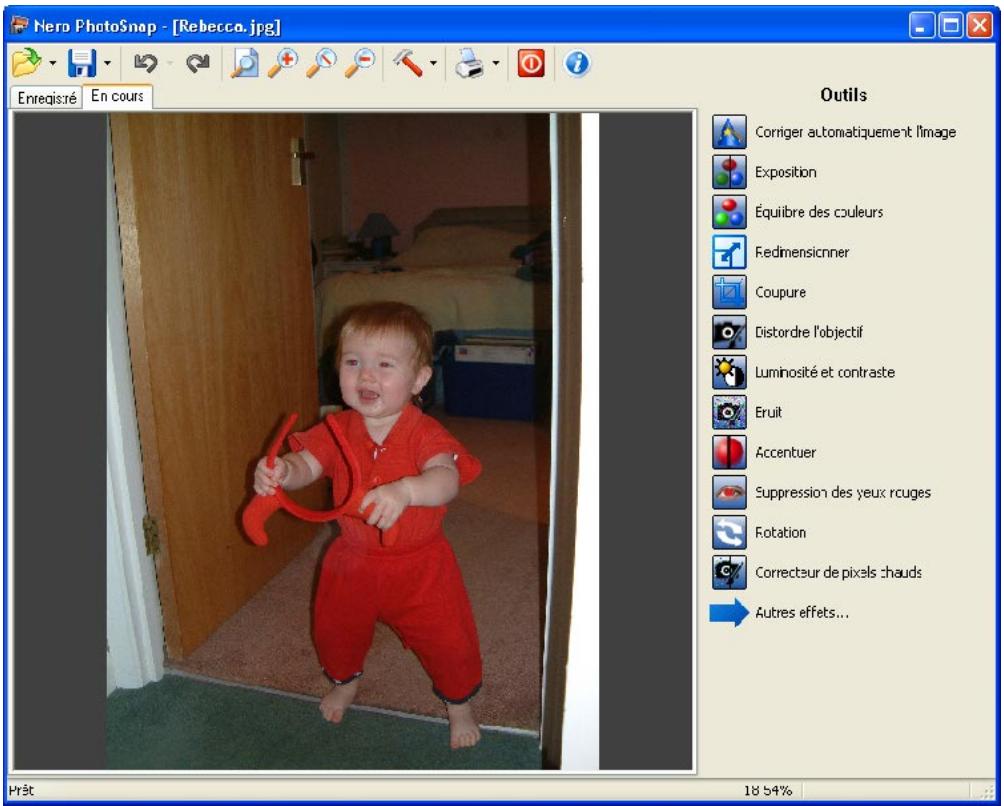Click the open file folder icon
The image size is (1004, 806).
[x=27, y=63]
